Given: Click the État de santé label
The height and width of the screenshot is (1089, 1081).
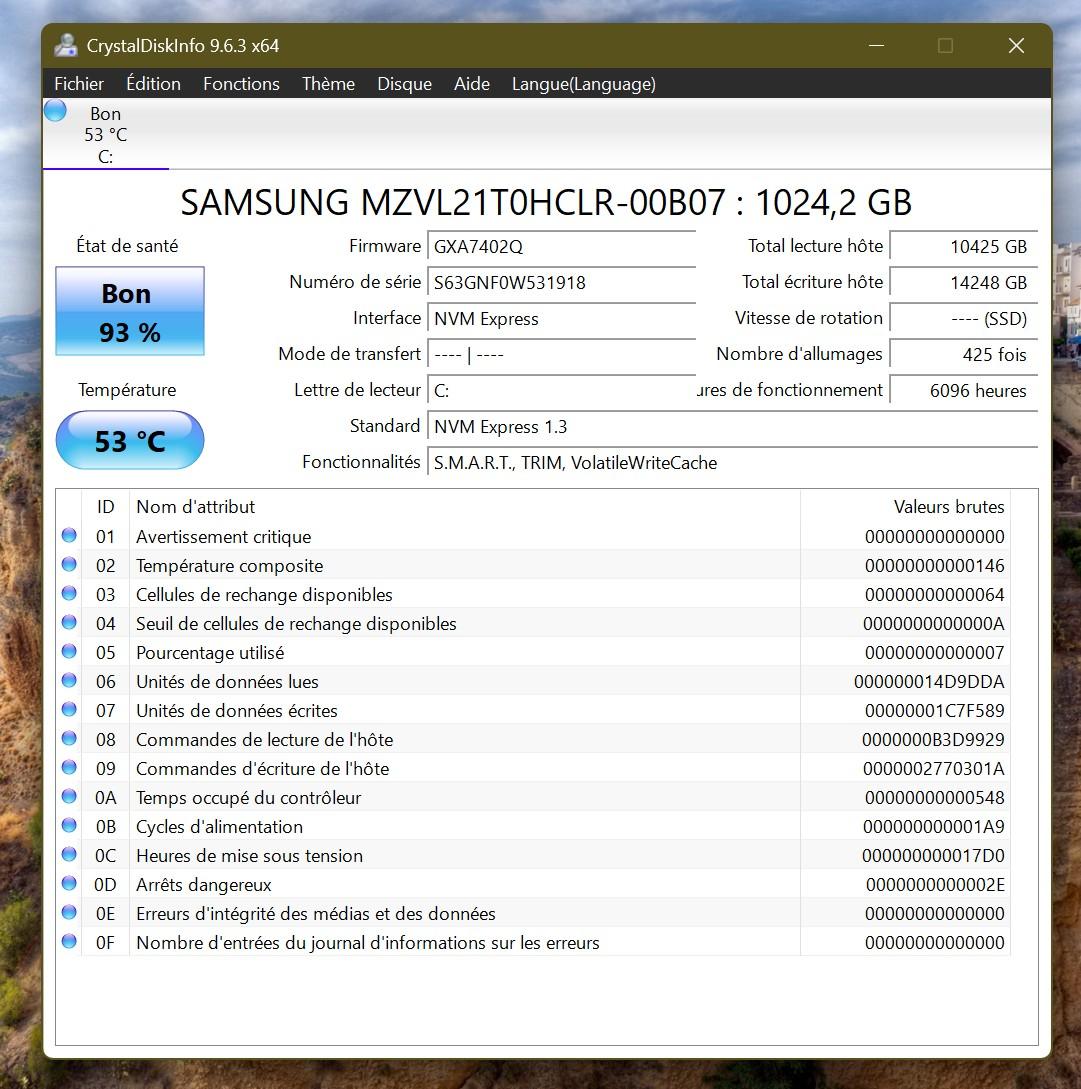Looking at the screenshot, I should [x=127, y=246].
